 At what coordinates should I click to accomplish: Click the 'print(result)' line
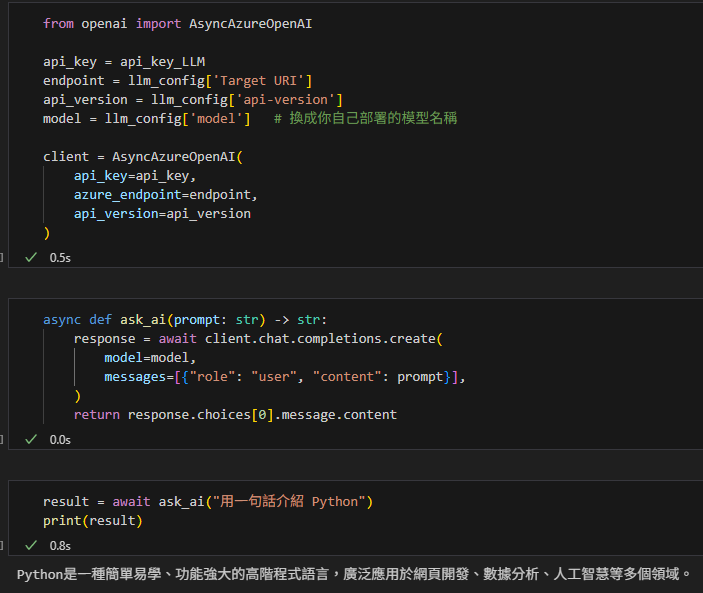tap(93, 520)
